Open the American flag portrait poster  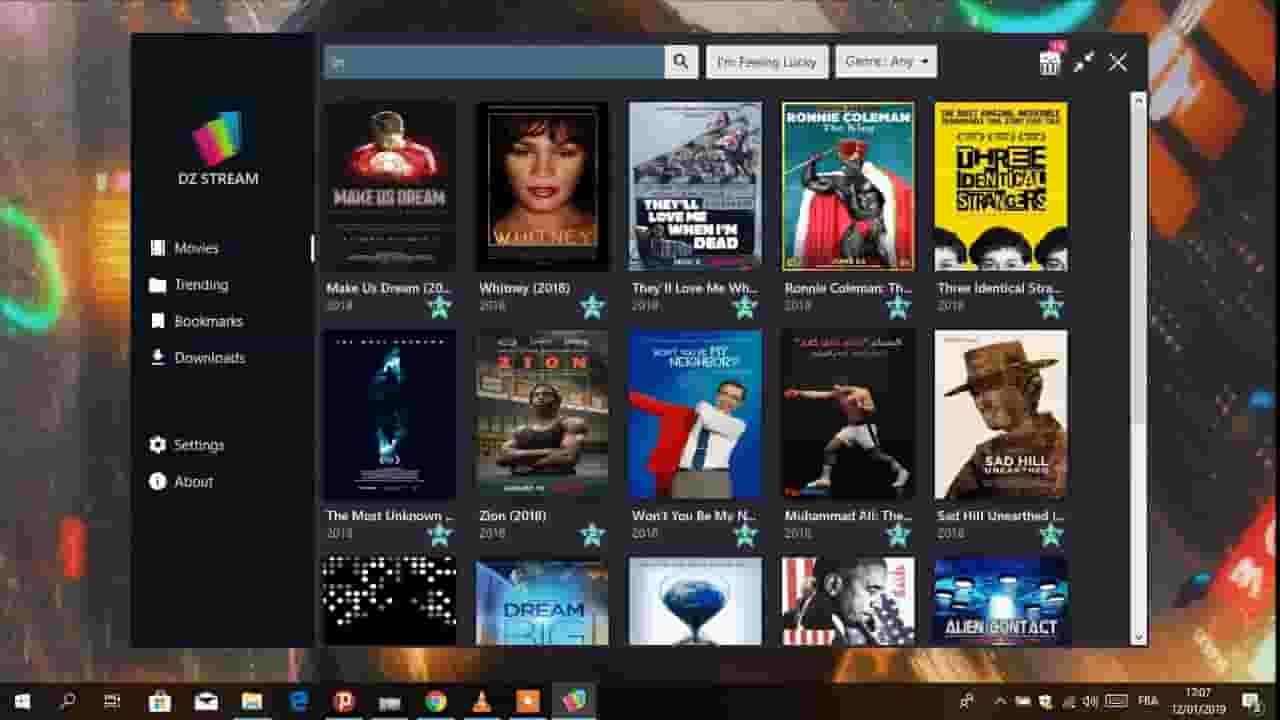click(x=848, y=602)
